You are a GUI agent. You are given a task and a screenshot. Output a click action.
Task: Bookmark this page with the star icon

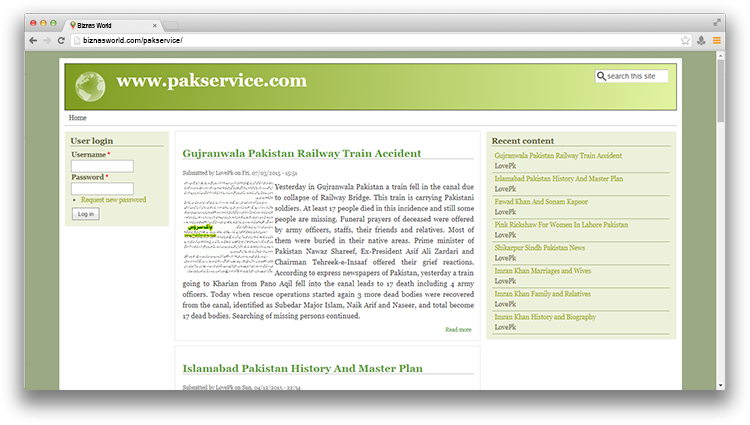click(x=685, y=40)
